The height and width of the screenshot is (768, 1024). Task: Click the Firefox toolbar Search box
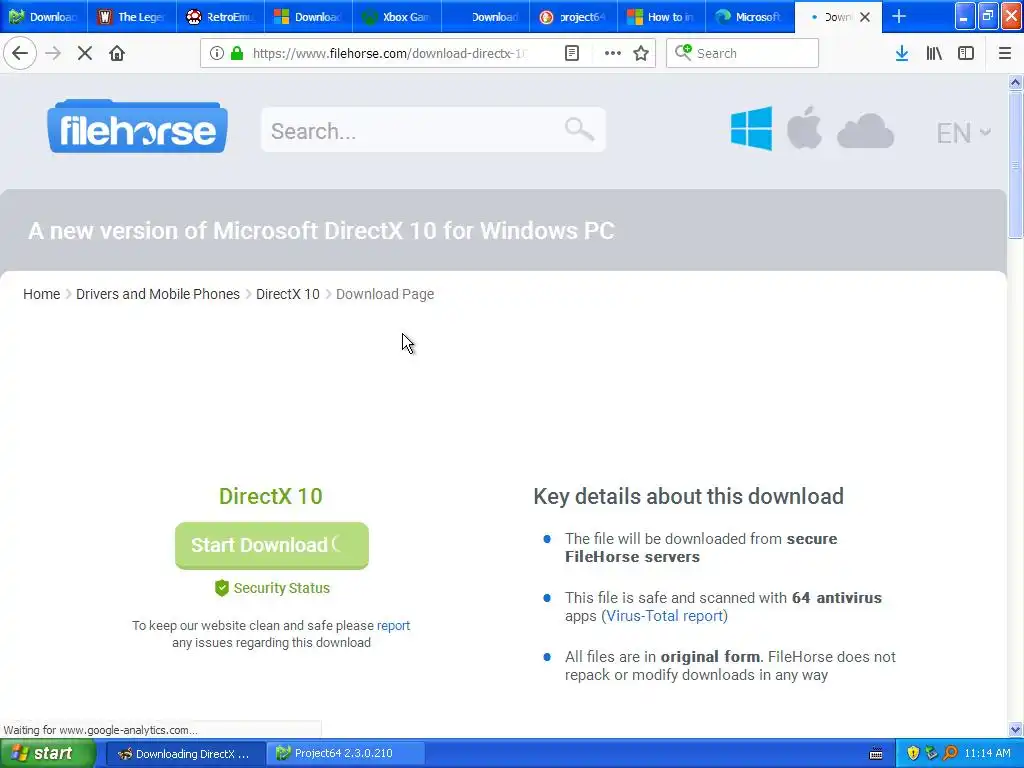(x=743, y=54)
